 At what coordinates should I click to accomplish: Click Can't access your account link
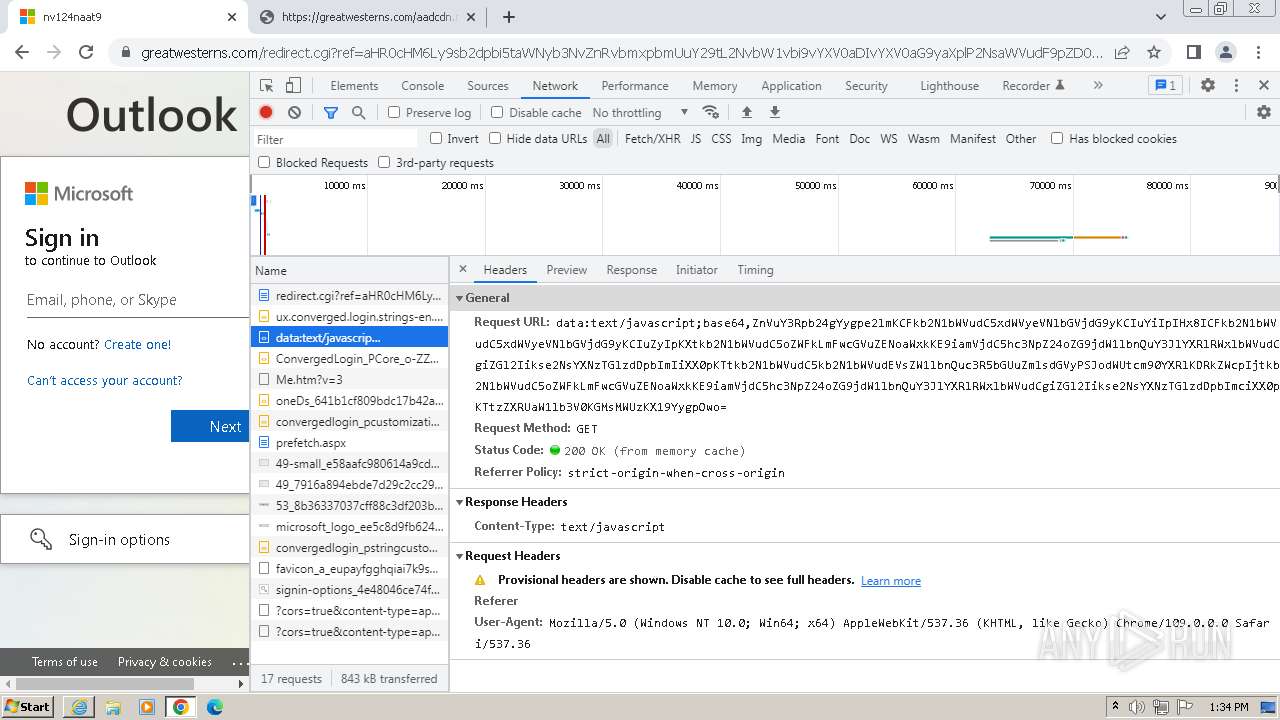[105, 380]
